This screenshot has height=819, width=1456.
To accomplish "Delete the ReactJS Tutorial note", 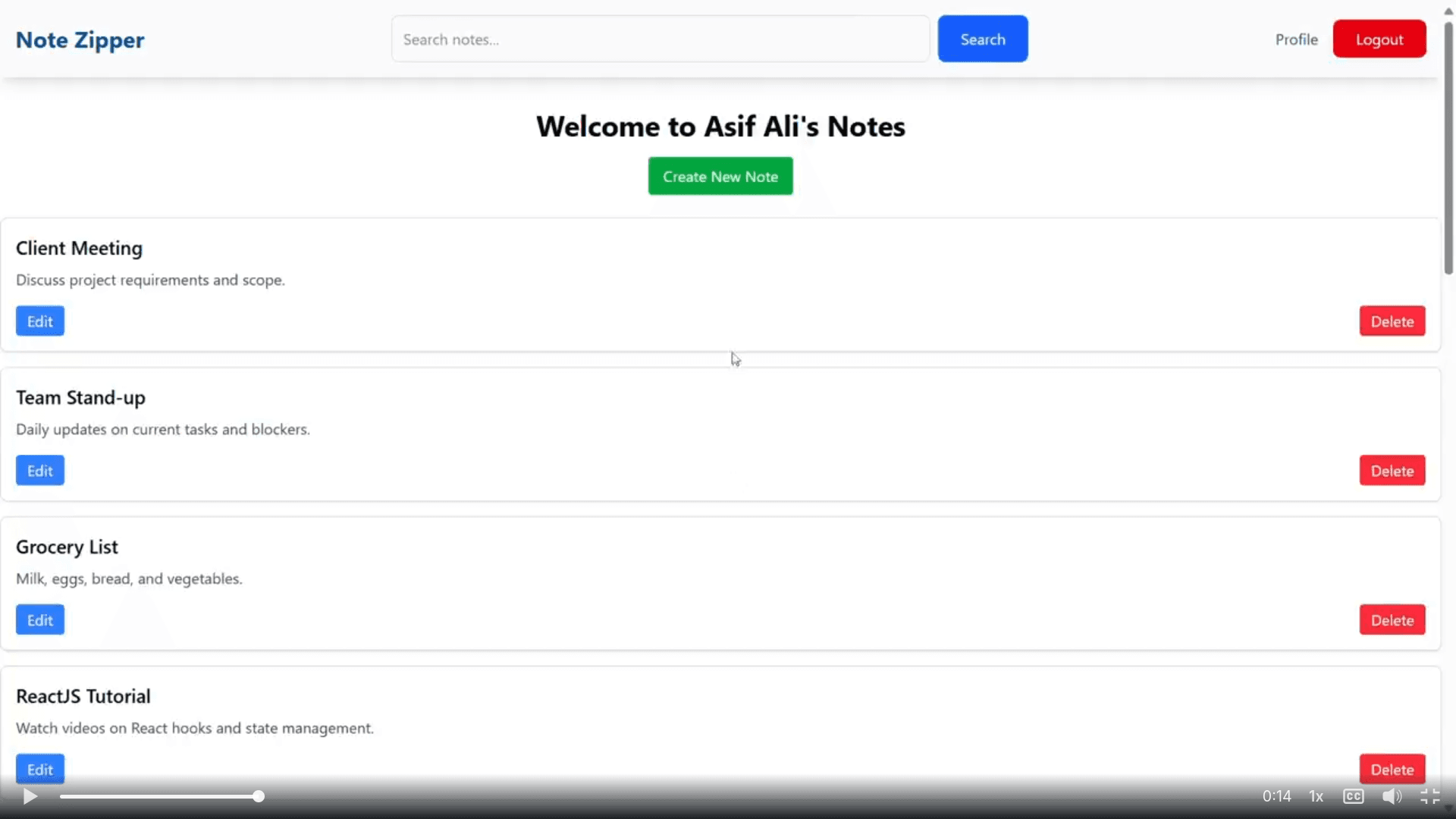I will point(1392,769).
